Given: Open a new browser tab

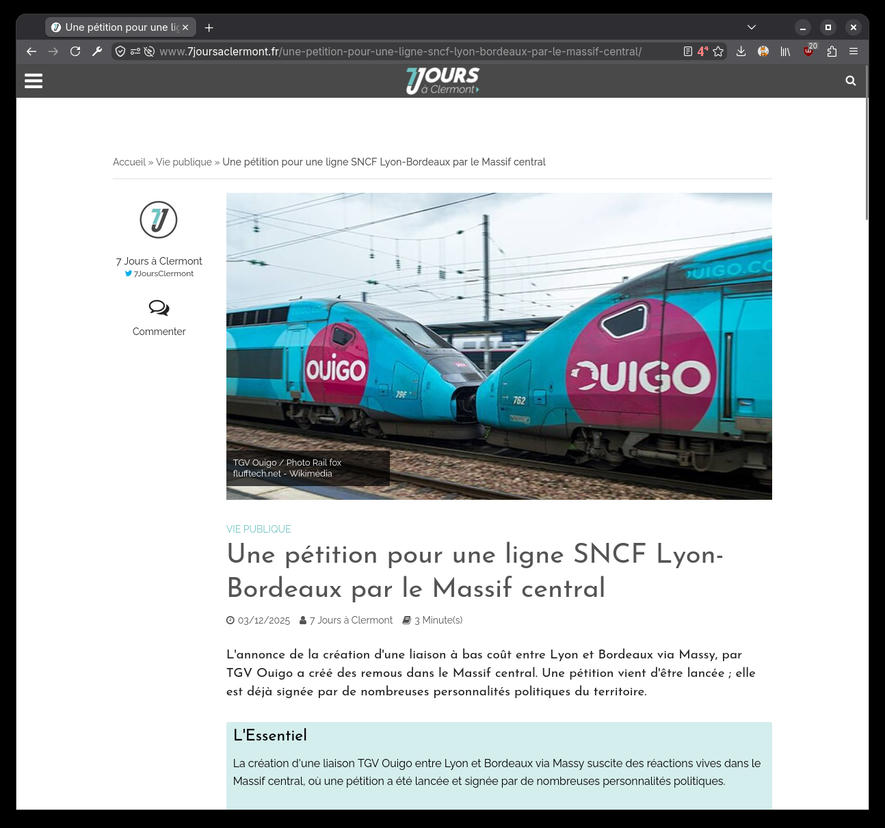Looking at the screenshot, I should point(209,27).
